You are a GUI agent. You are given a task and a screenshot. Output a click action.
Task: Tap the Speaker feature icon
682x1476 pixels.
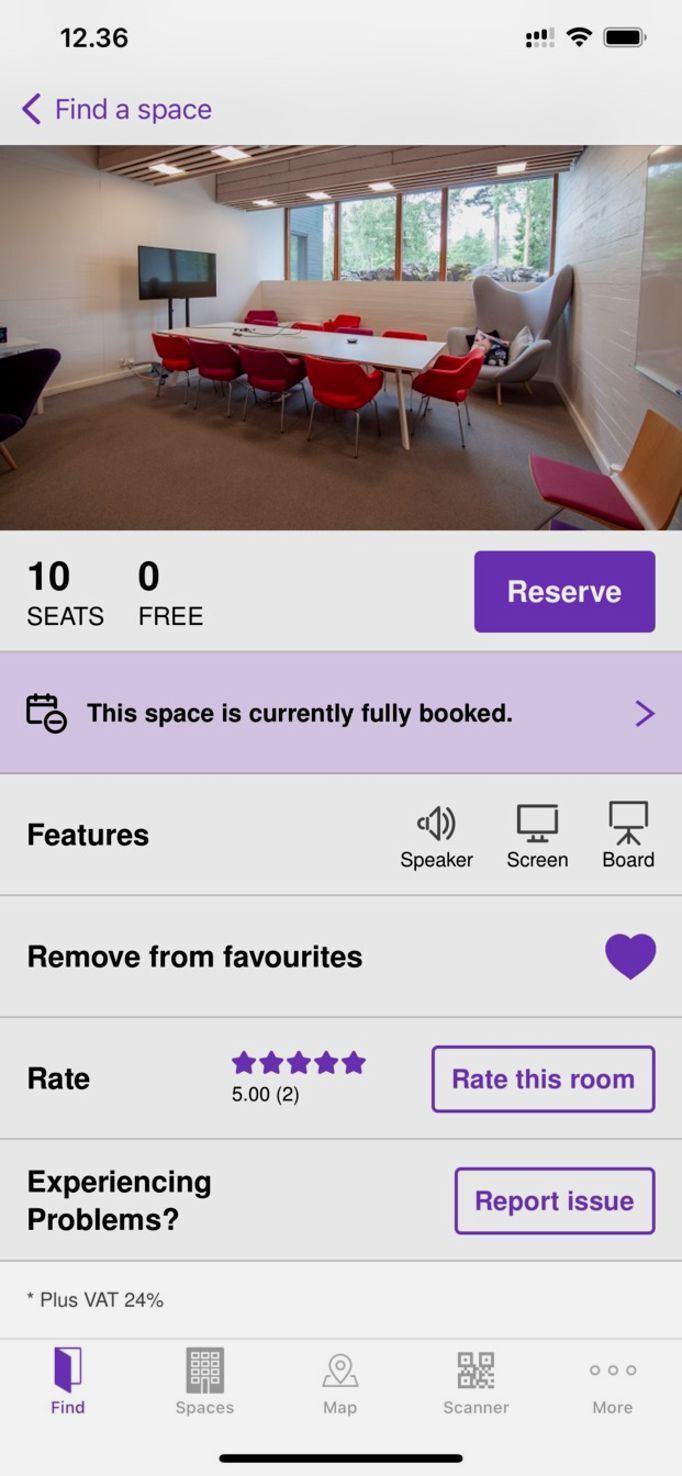pyautogui.click(x=436, y=824)
